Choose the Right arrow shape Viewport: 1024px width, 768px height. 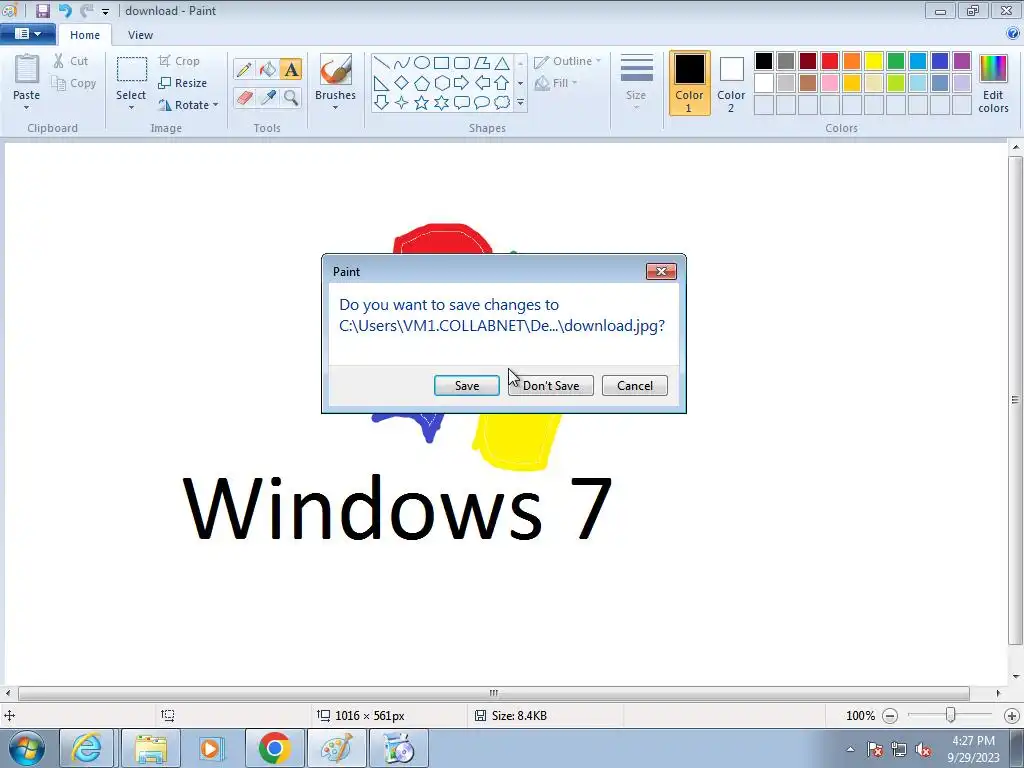[x=461, y=83]
